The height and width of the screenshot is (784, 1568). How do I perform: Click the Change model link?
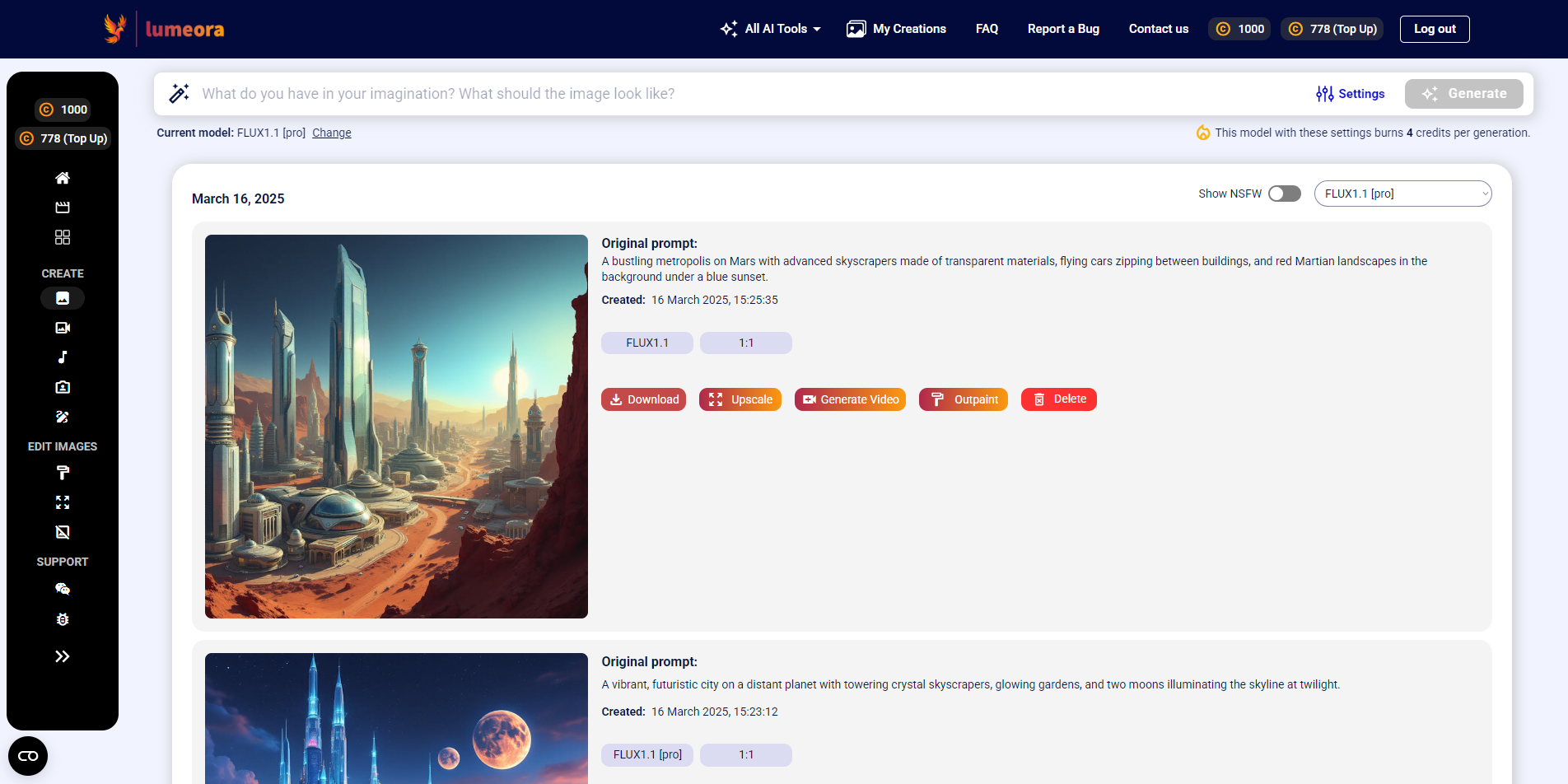tap(332, 133)
